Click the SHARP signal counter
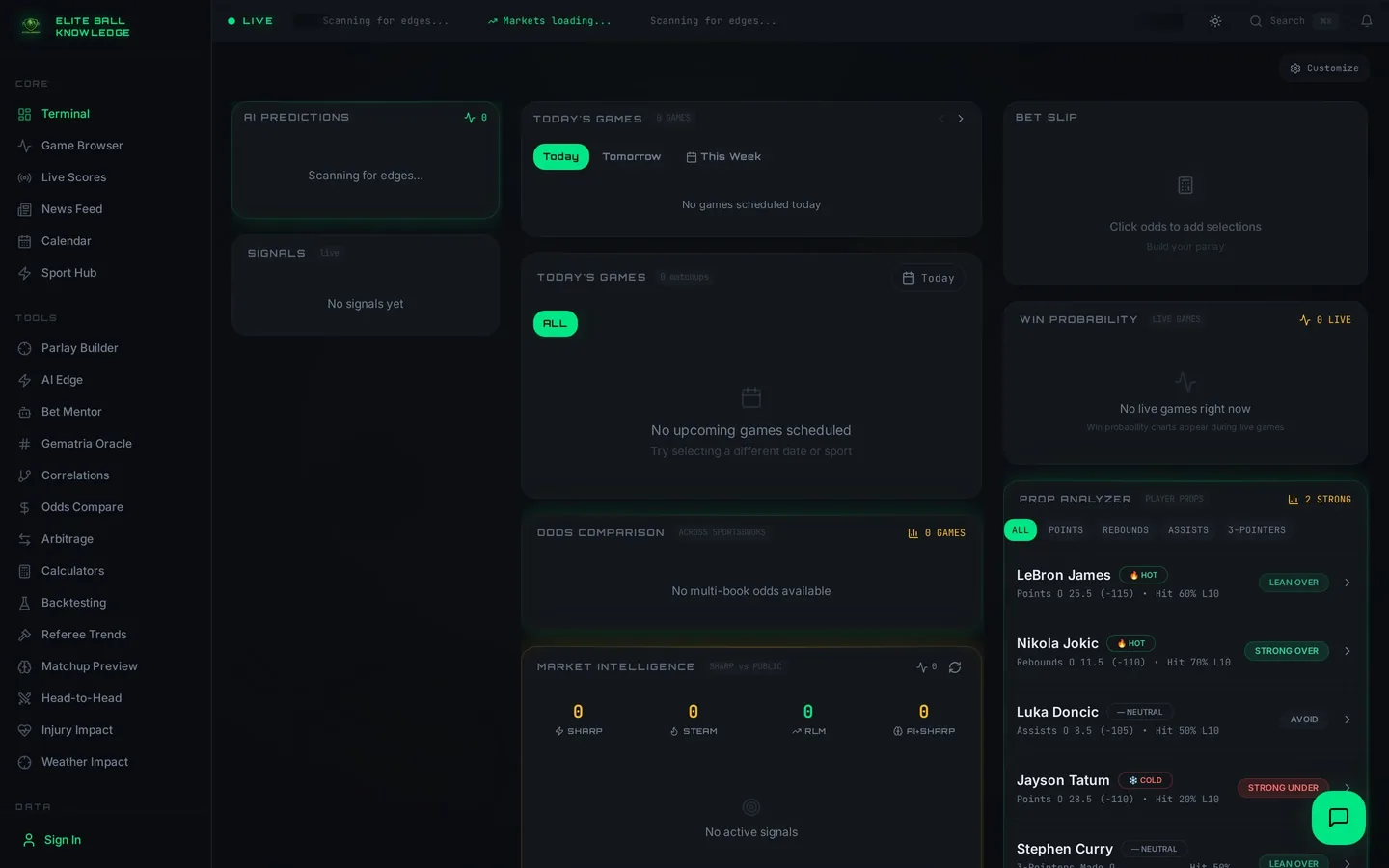This screenshot has width=1389, height=868. pyautogui.click(x=579, y=719)
